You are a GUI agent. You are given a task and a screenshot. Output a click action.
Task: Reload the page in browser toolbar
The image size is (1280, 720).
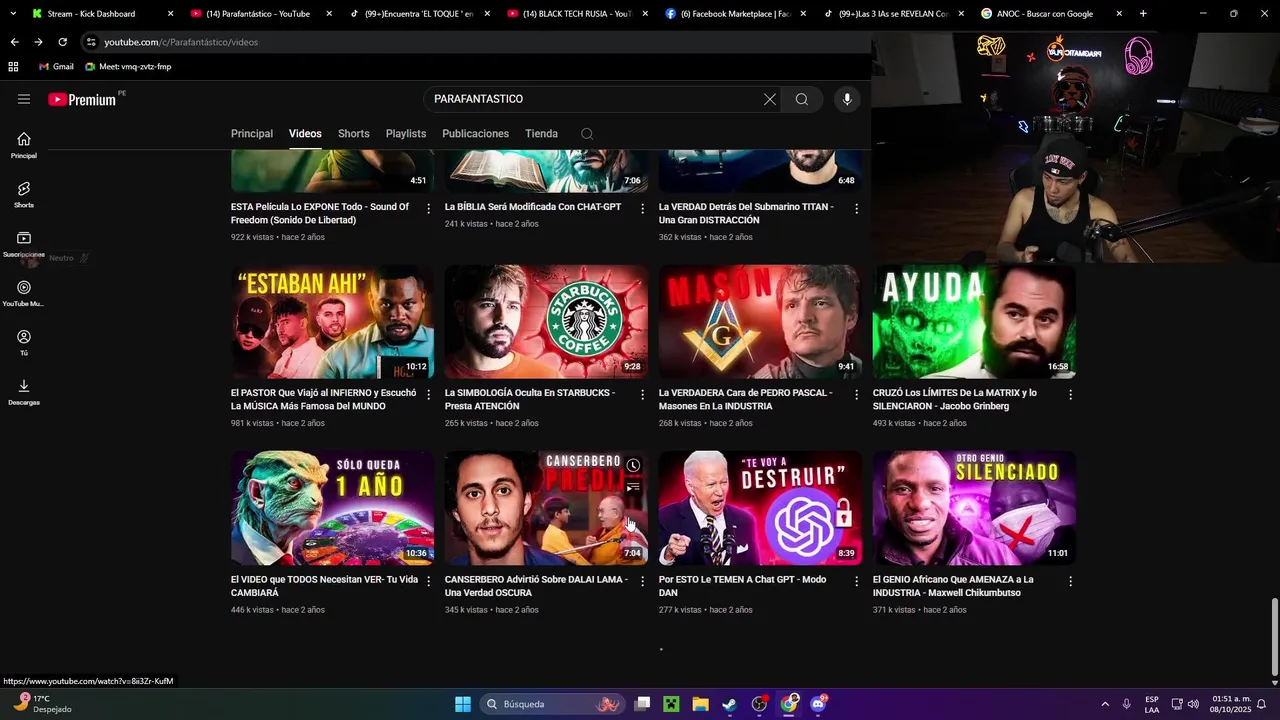pyautogui.click(x=62, y=42)
